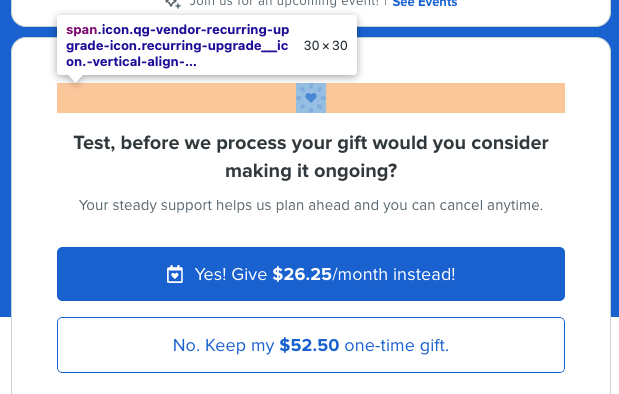Select No. Keep my one-time gift

(311, 345)
